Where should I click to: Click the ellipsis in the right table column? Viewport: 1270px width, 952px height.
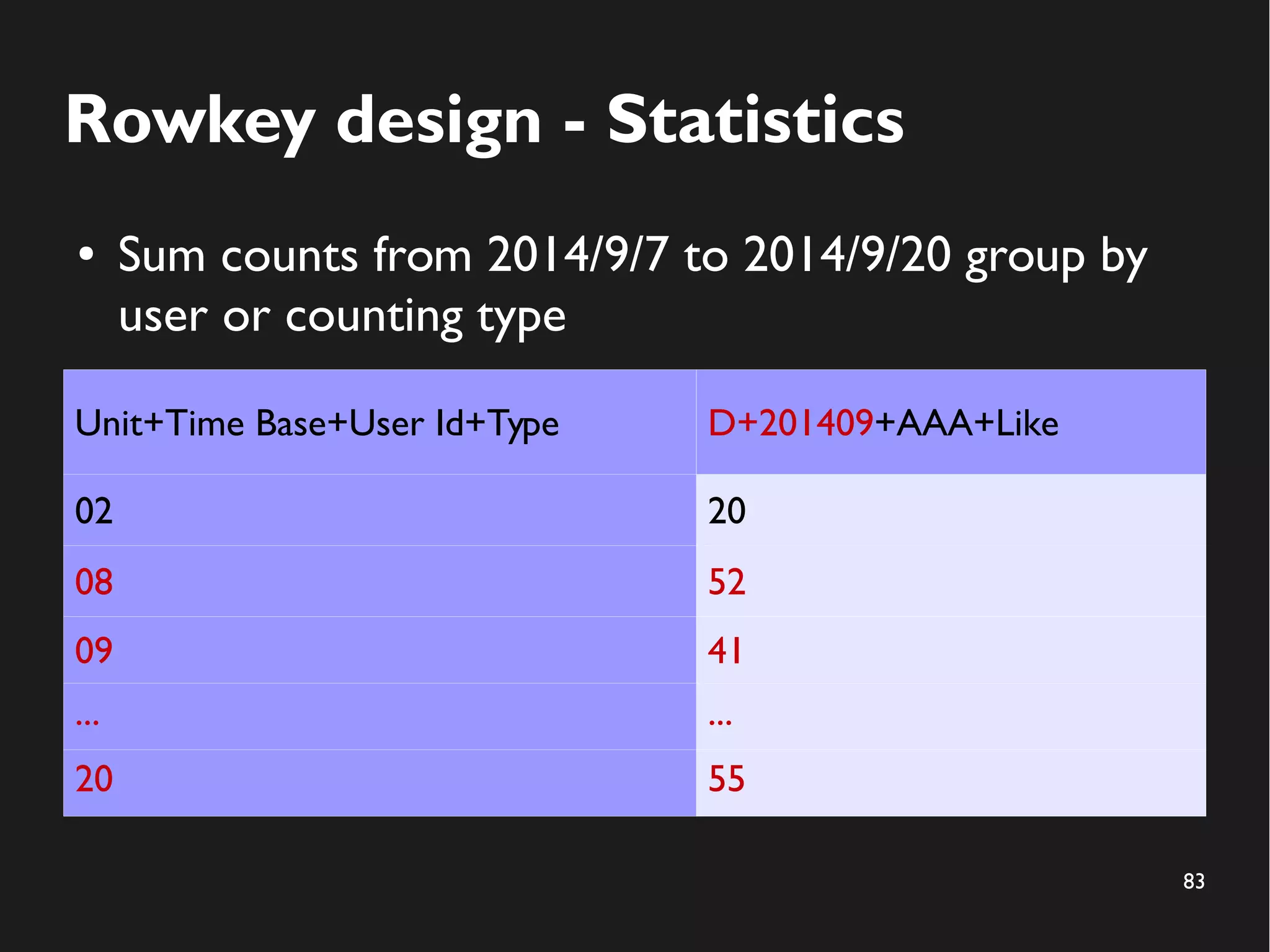click(x=720, y=722)
